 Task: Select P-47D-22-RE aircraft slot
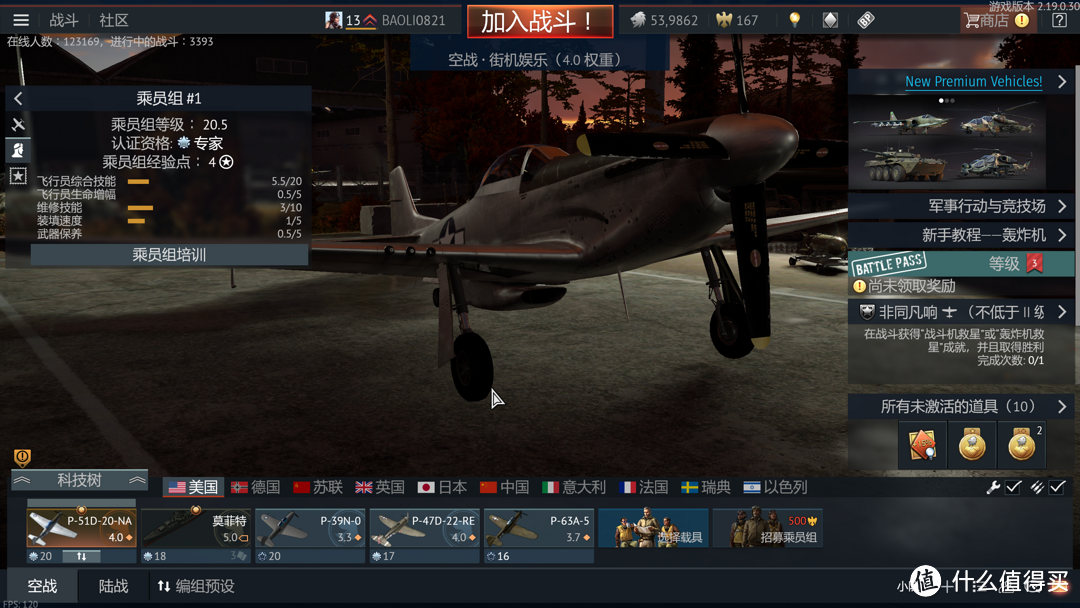(424, 528)
